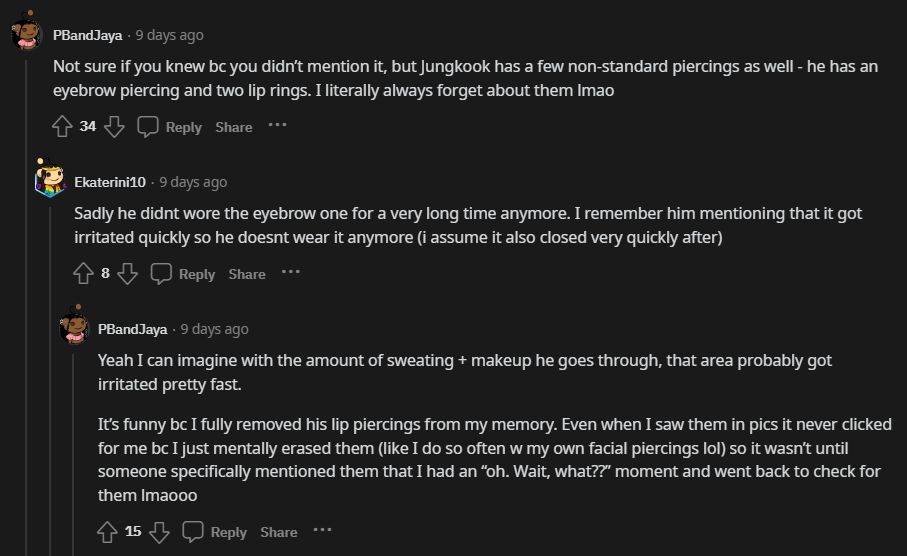Image resolution: width=907 pixels, height=556 pixels.
Task: Collapse the thread line beside Ekaterini10's reply
Action: point(50,400)
